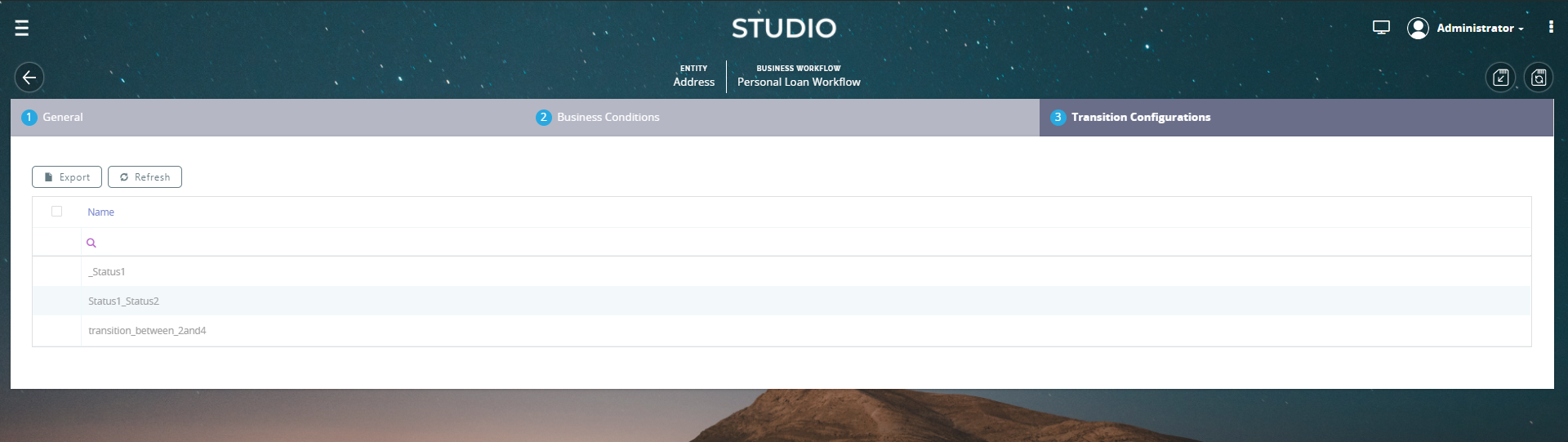Switch to the General tab

click(63, 118)
